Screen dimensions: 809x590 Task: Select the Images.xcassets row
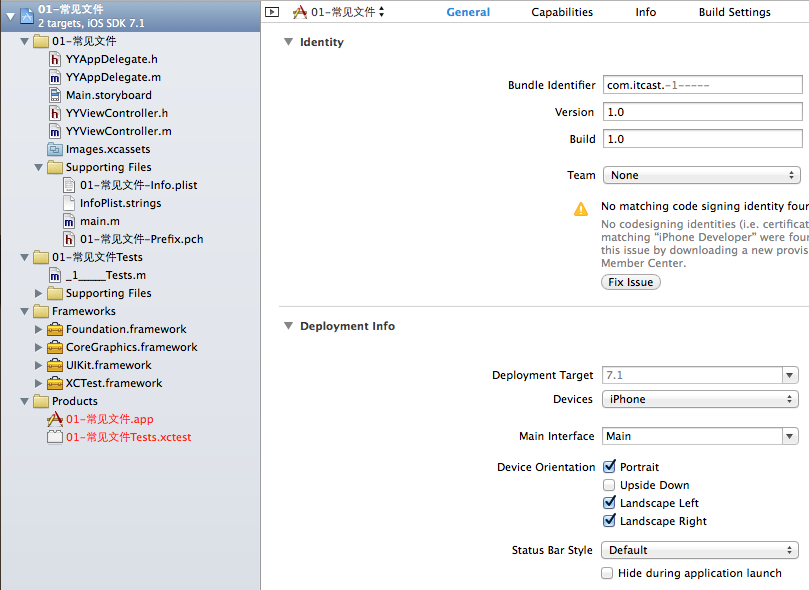(x=131, y=150)
